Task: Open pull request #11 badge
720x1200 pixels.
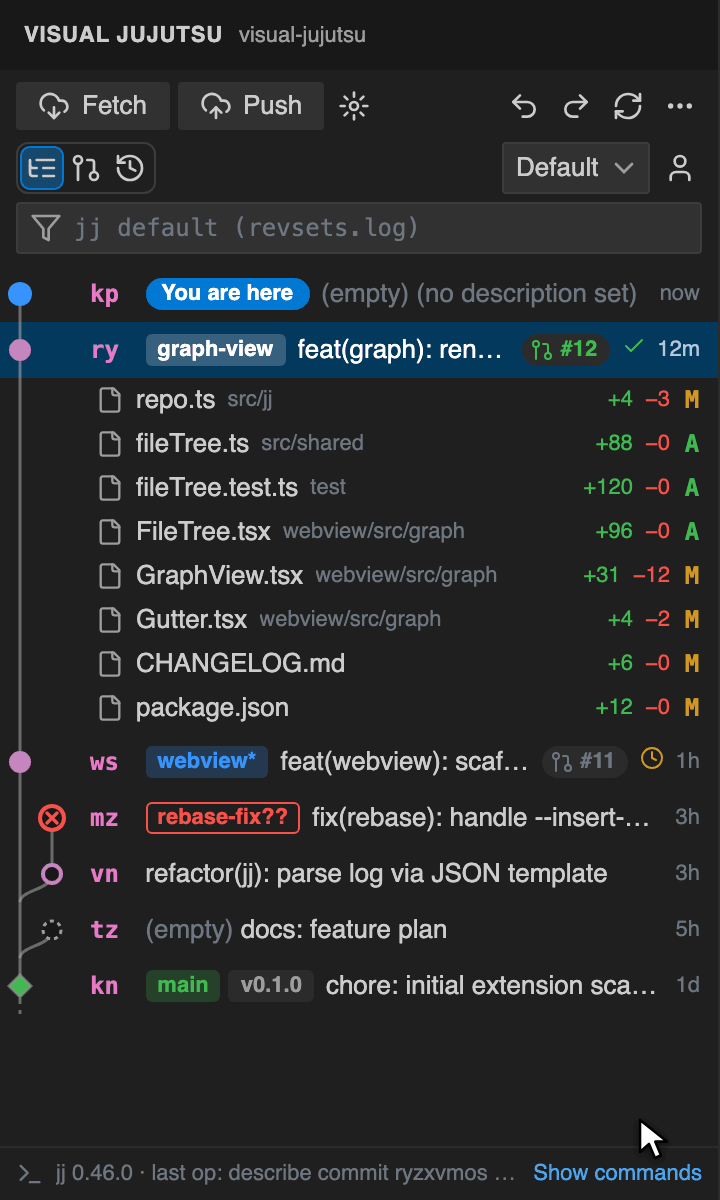Action: pos(585,762)
